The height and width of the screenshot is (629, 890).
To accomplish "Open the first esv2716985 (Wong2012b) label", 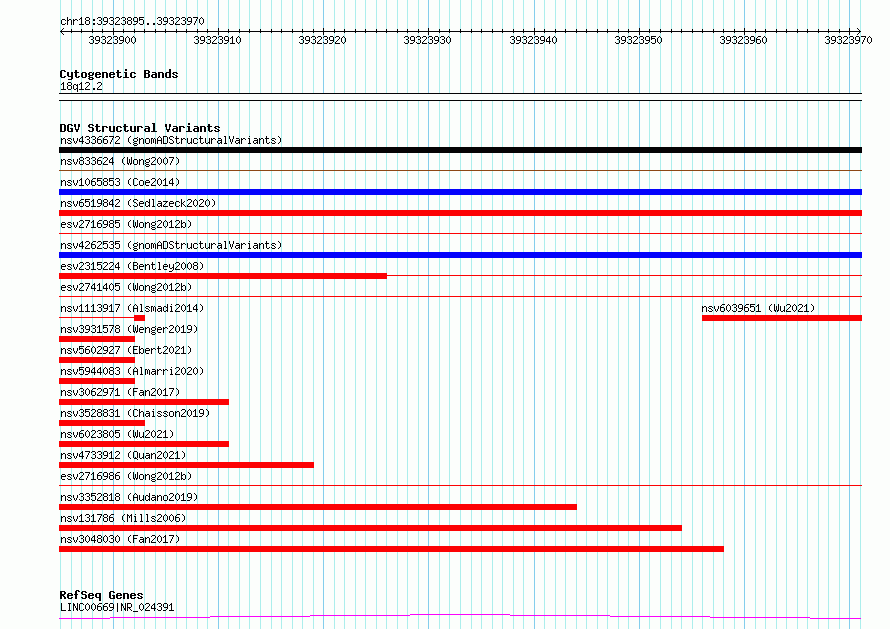I will 126,224.
